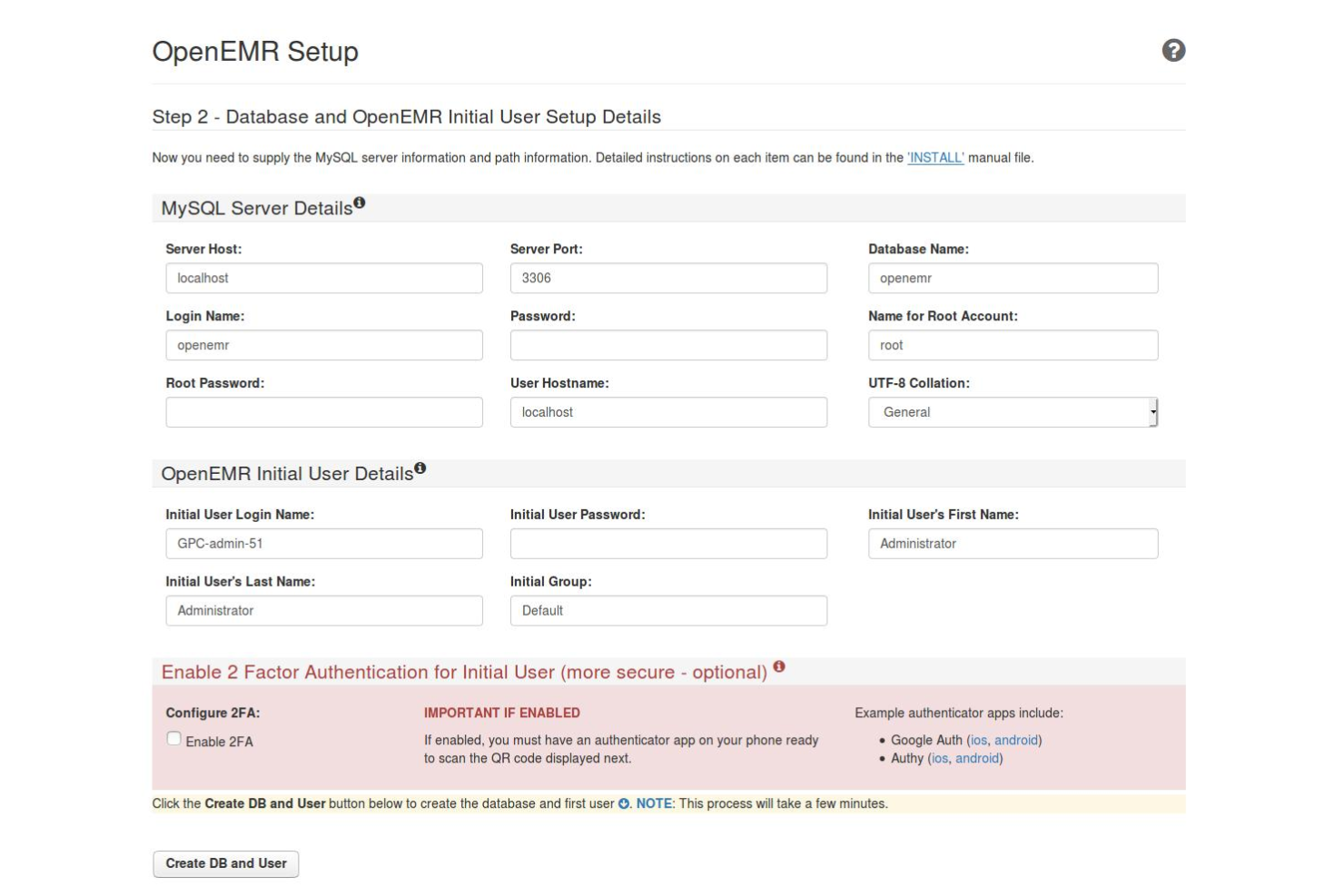Viewport: 1344px width, 896px height.
Task: Click the Database Name field showing openemr
Action: (1013, 278)
